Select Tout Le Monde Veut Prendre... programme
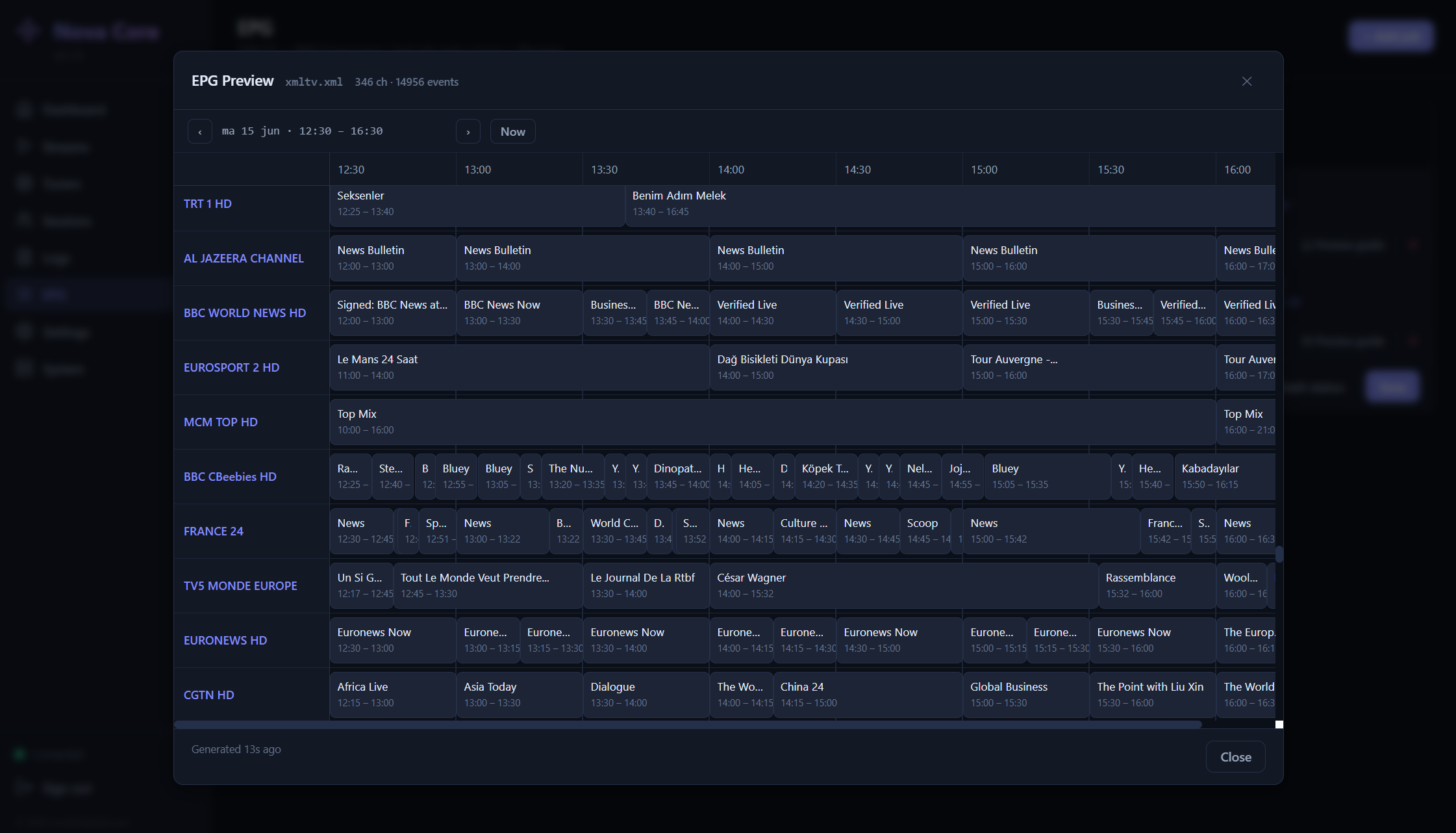The image size is (1456, 833). (x=488, y=585)
